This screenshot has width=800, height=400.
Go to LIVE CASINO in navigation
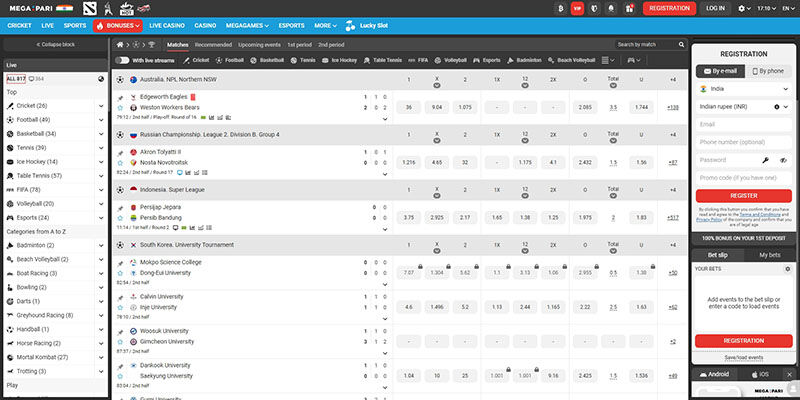tap(167, 26)
